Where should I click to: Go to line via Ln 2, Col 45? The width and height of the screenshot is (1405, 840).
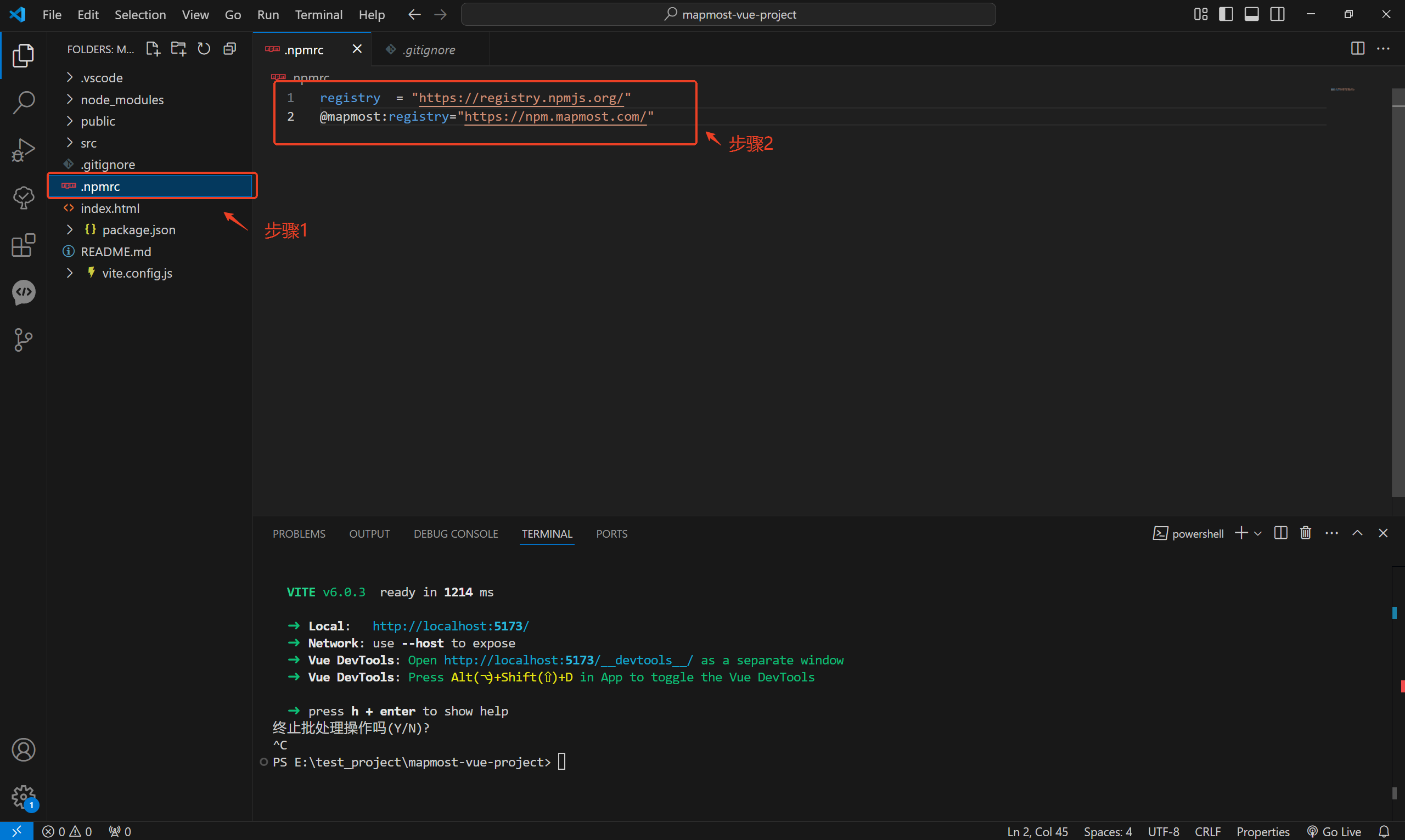(x=1037, y=832)
